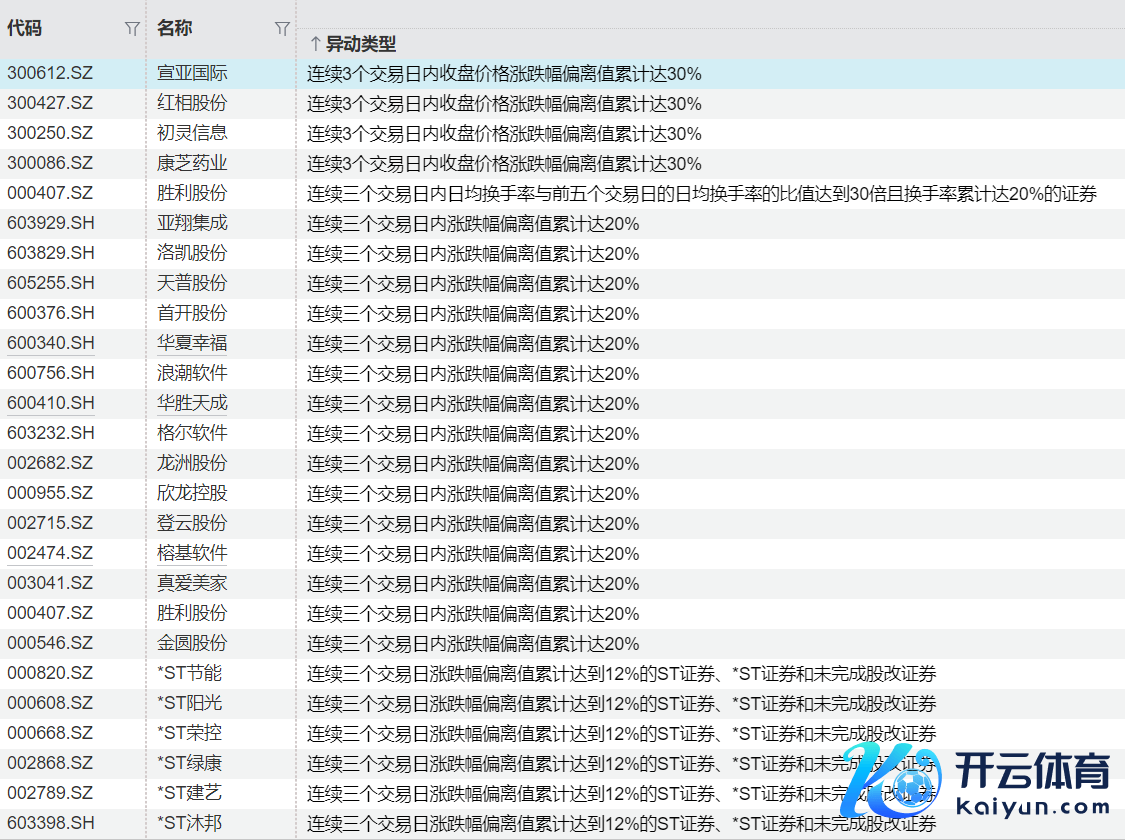
Task: Select the 康芝药业 name cell
Action: point(192,163)
